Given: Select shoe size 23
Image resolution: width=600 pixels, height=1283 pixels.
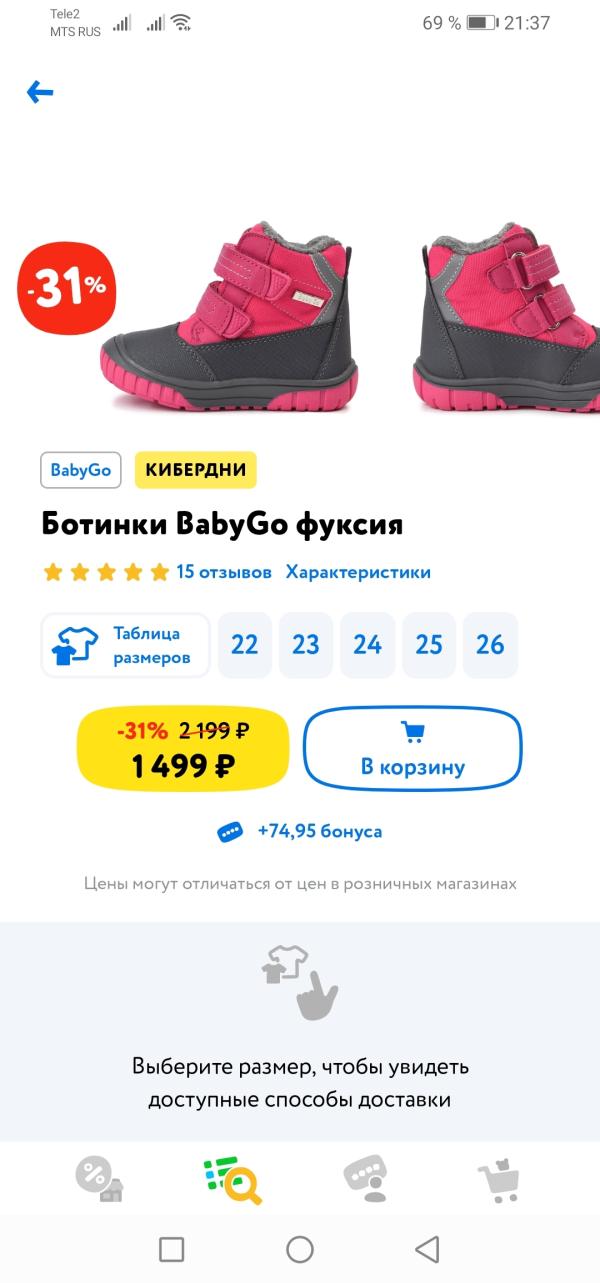Looking at the screenshot, I should (306, 645).
